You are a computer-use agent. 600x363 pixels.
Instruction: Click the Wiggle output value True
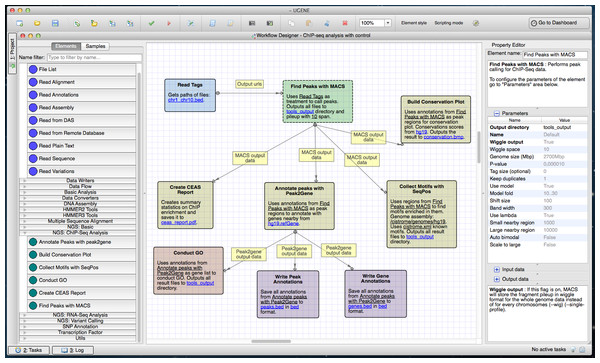click(x=549, y=142)
